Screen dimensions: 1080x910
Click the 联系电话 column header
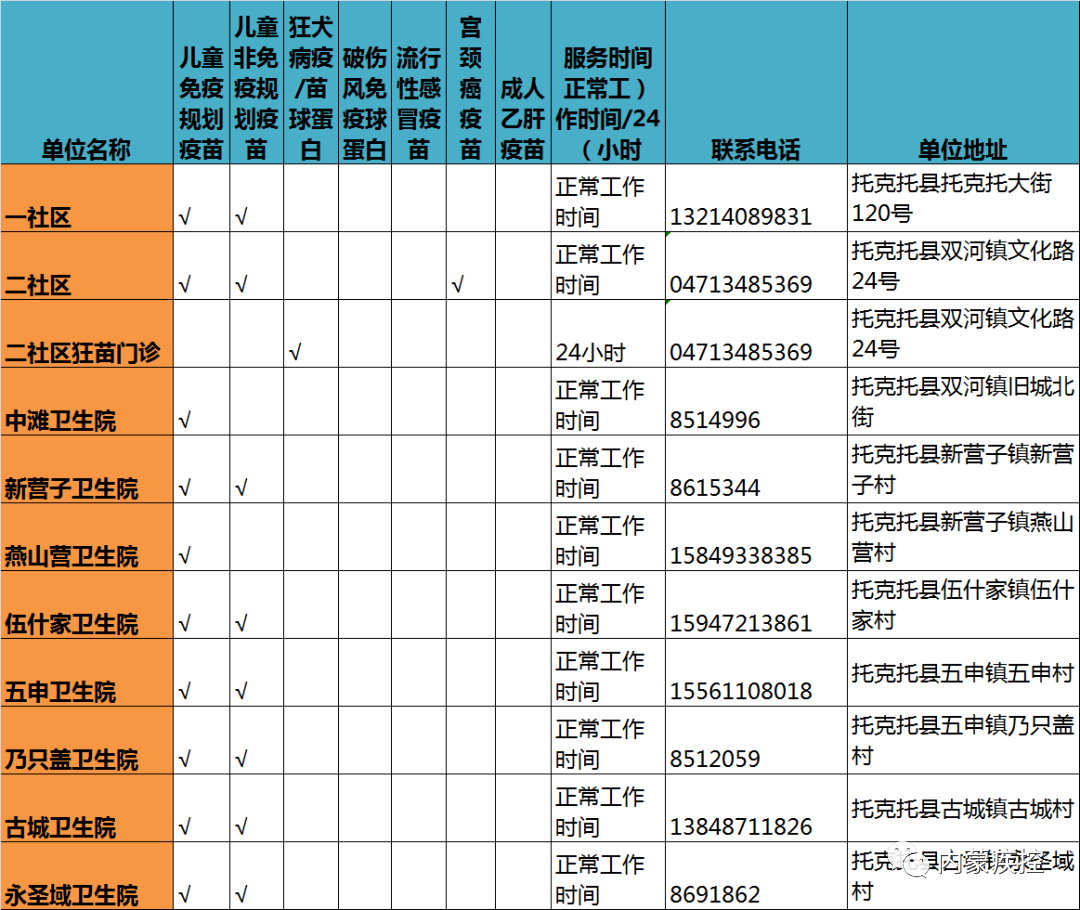756,82
